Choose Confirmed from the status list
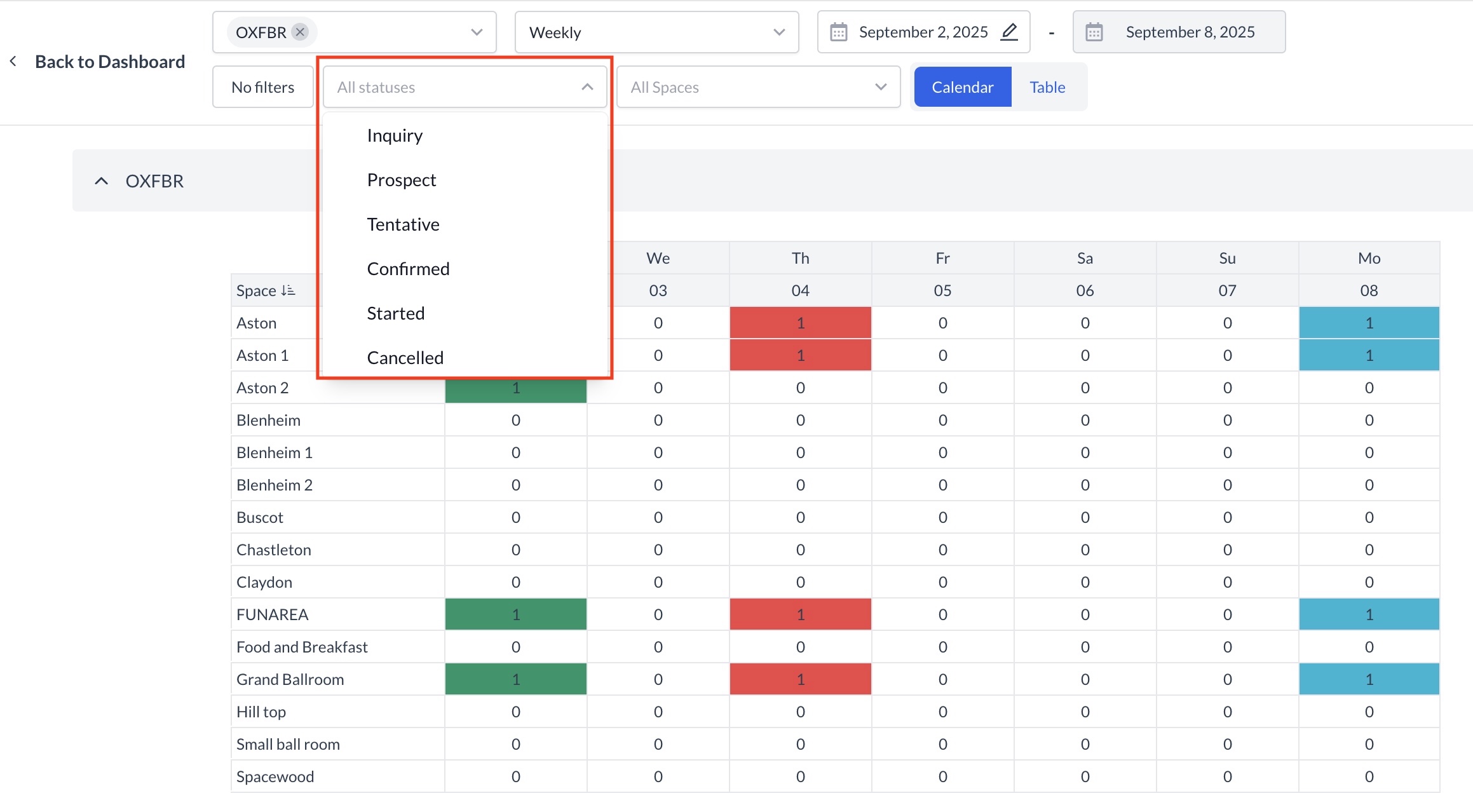This screenshot has width=1473, height=812. (x=408, y=269)
